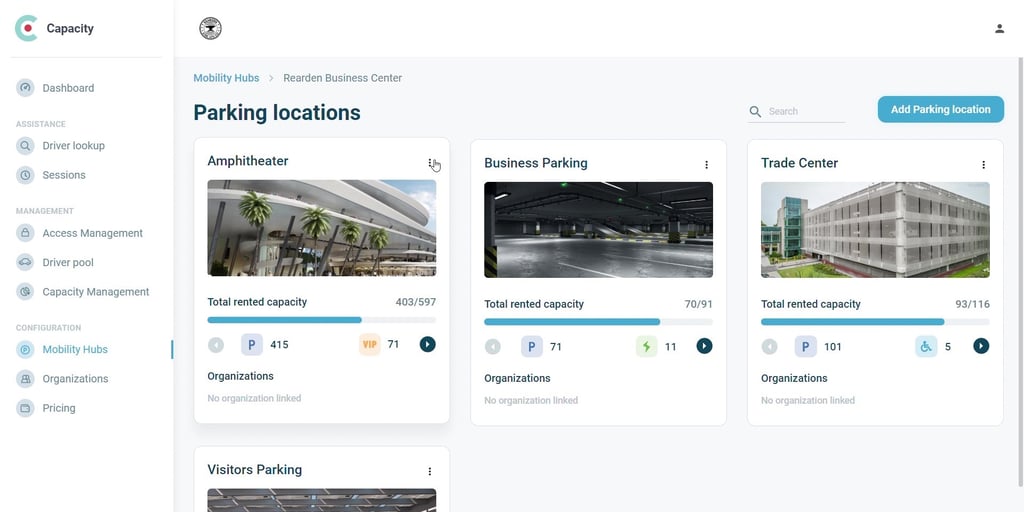This screenshot has height=512, width=1024.
Task: Click Rearden Business Center breadcrumb
Action: (342, 78)
